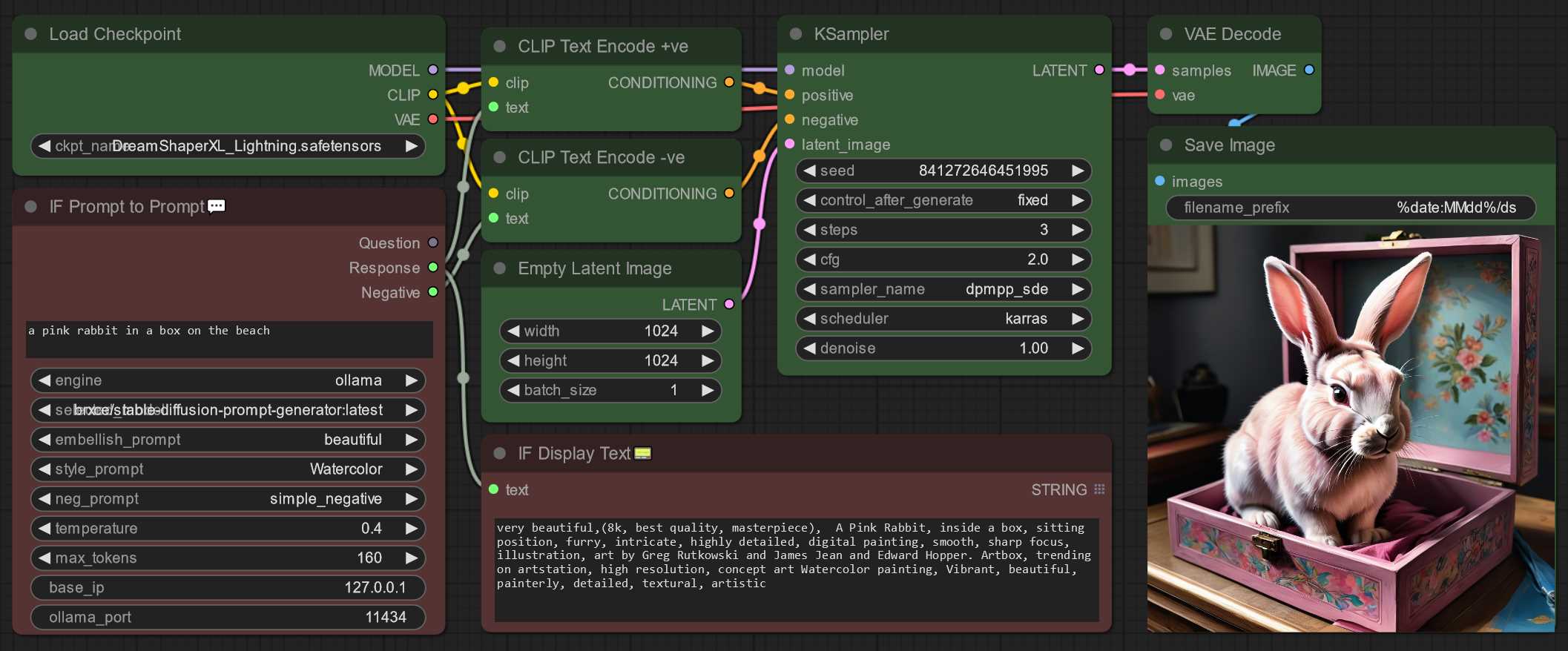
Task: Collapse the CLIP Text Encode +ve node dot
Action: pos(500,47)
